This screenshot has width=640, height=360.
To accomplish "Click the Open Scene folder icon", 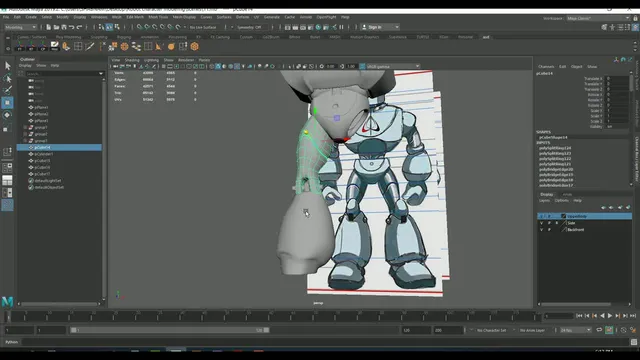I will pyautogui.click(x=56, y=27).
